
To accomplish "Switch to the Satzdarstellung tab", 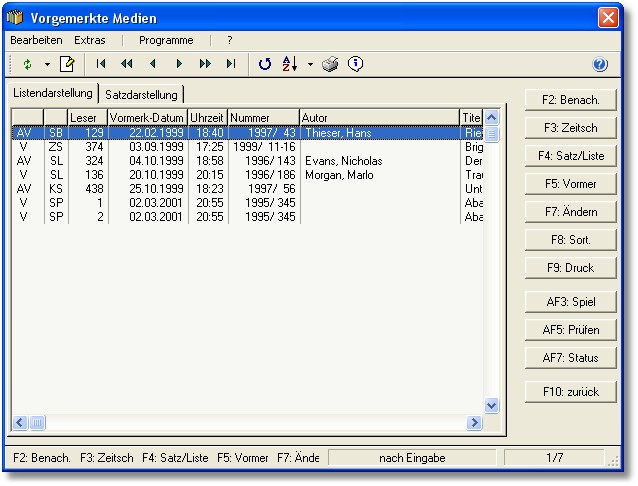I will 141,94.
